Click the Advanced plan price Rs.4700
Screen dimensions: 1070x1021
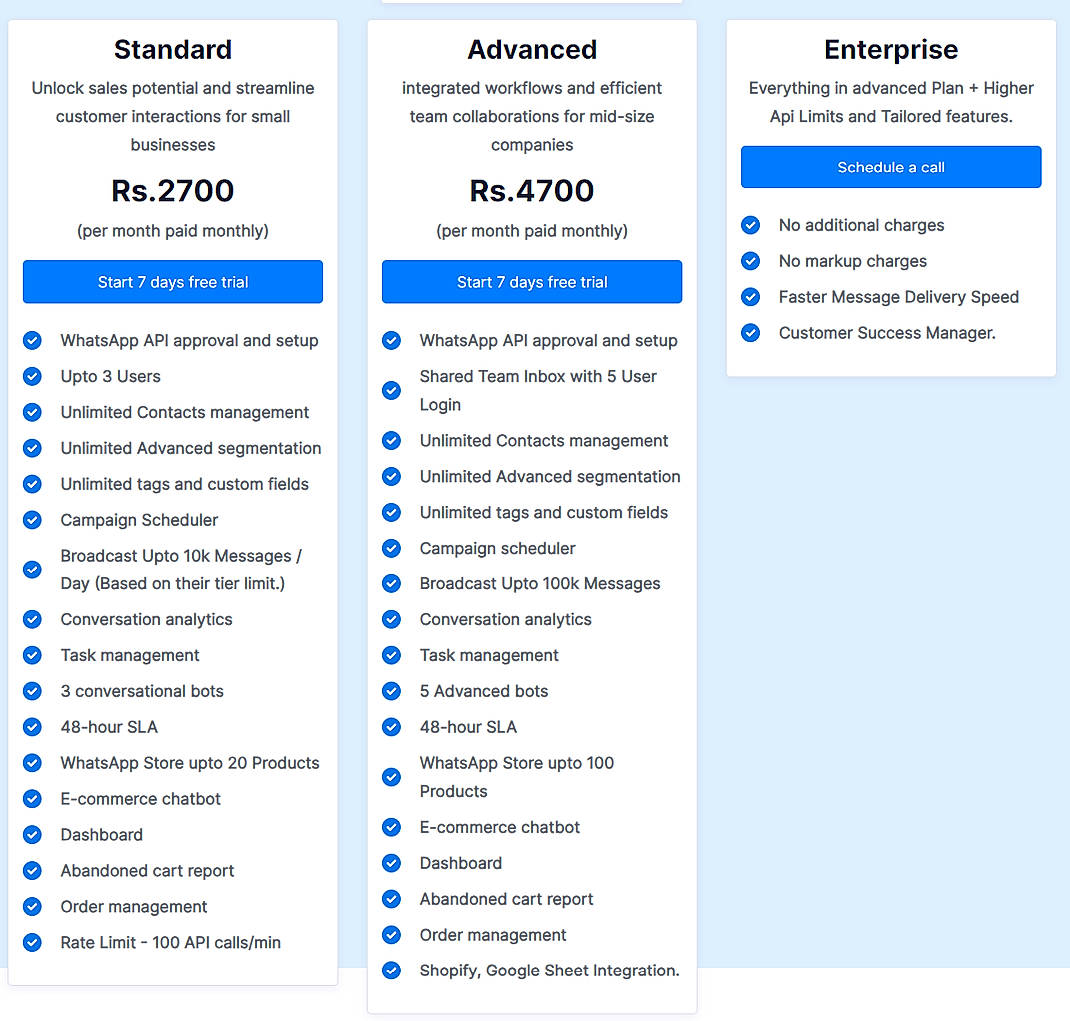[x=531, y=191]
